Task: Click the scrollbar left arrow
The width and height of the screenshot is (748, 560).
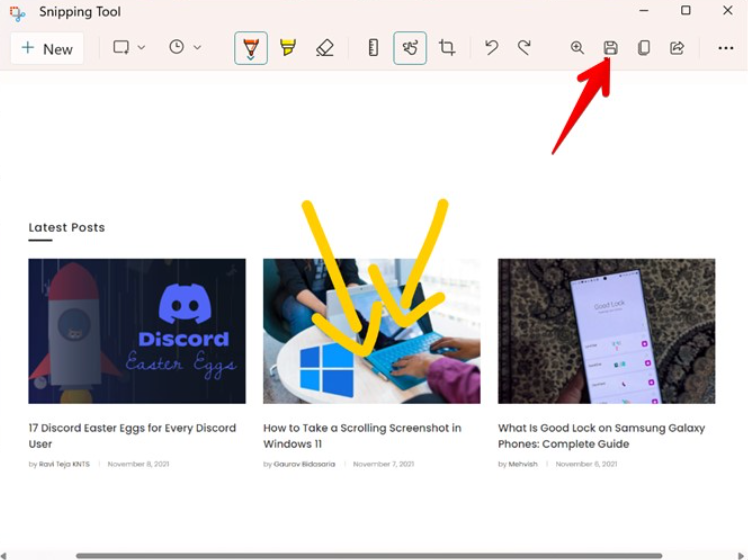Action: [x=4, y=556]
